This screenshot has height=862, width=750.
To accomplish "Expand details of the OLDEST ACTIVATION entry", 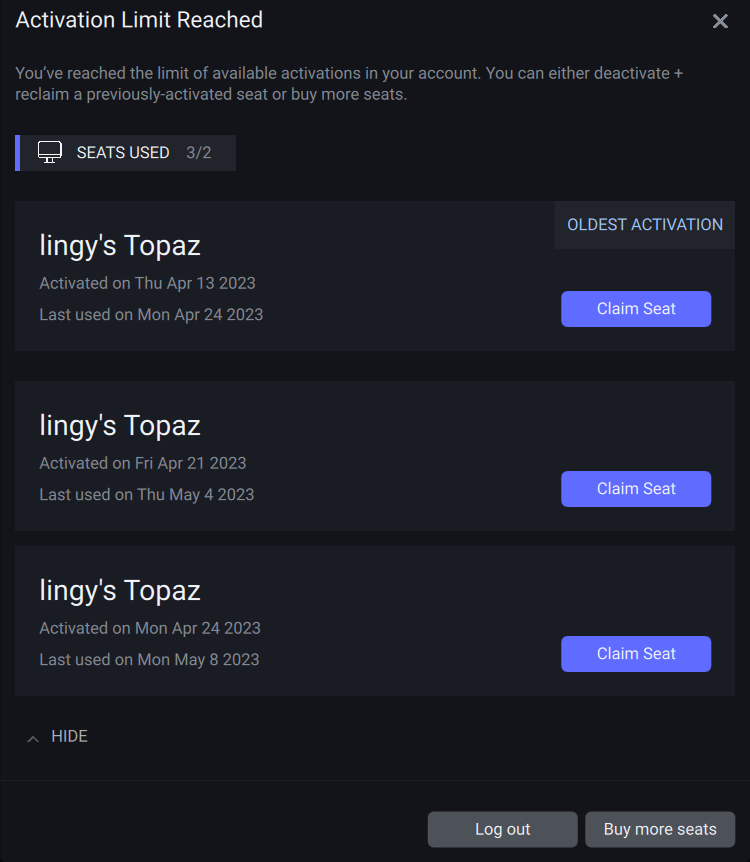I will tap(644, 224).
